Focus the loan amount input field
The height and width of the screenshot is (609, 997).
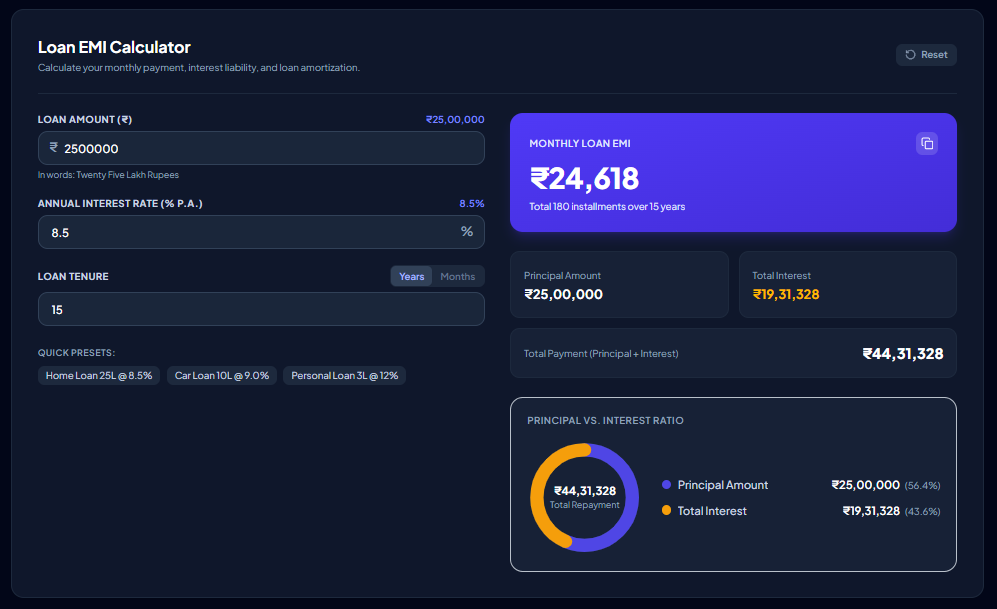[261, 148]
